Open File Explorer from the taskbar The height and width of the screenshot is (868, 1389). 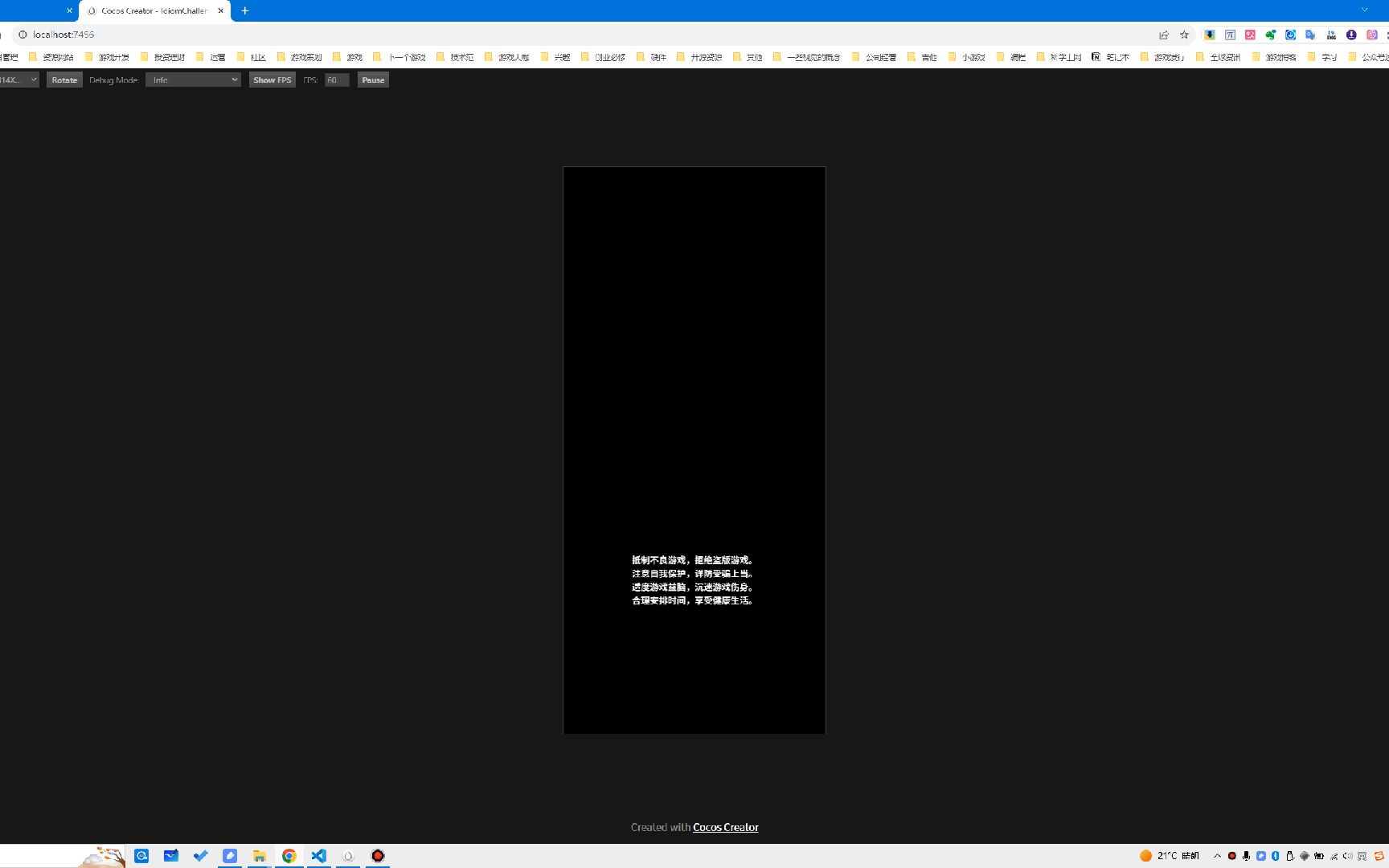tap(259, 856)
